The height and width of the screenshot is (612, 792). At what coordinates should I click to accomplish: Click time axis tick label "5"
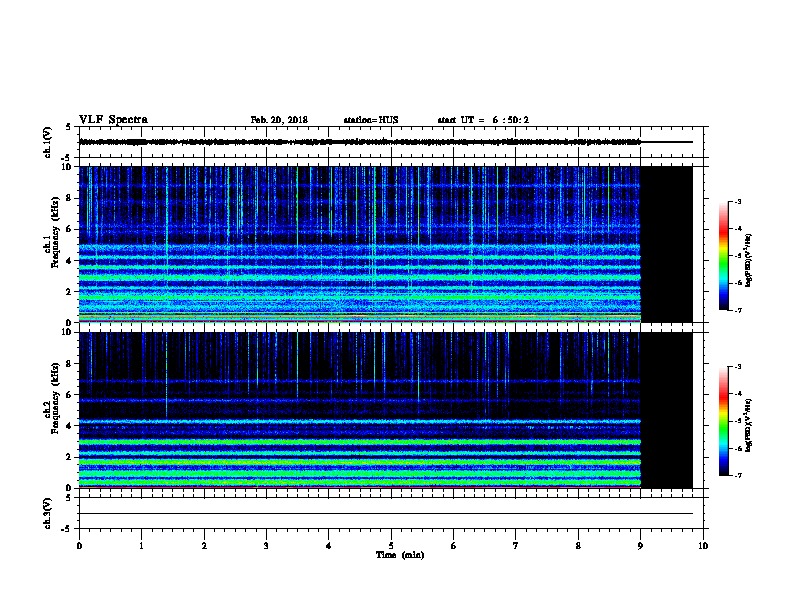391,545
